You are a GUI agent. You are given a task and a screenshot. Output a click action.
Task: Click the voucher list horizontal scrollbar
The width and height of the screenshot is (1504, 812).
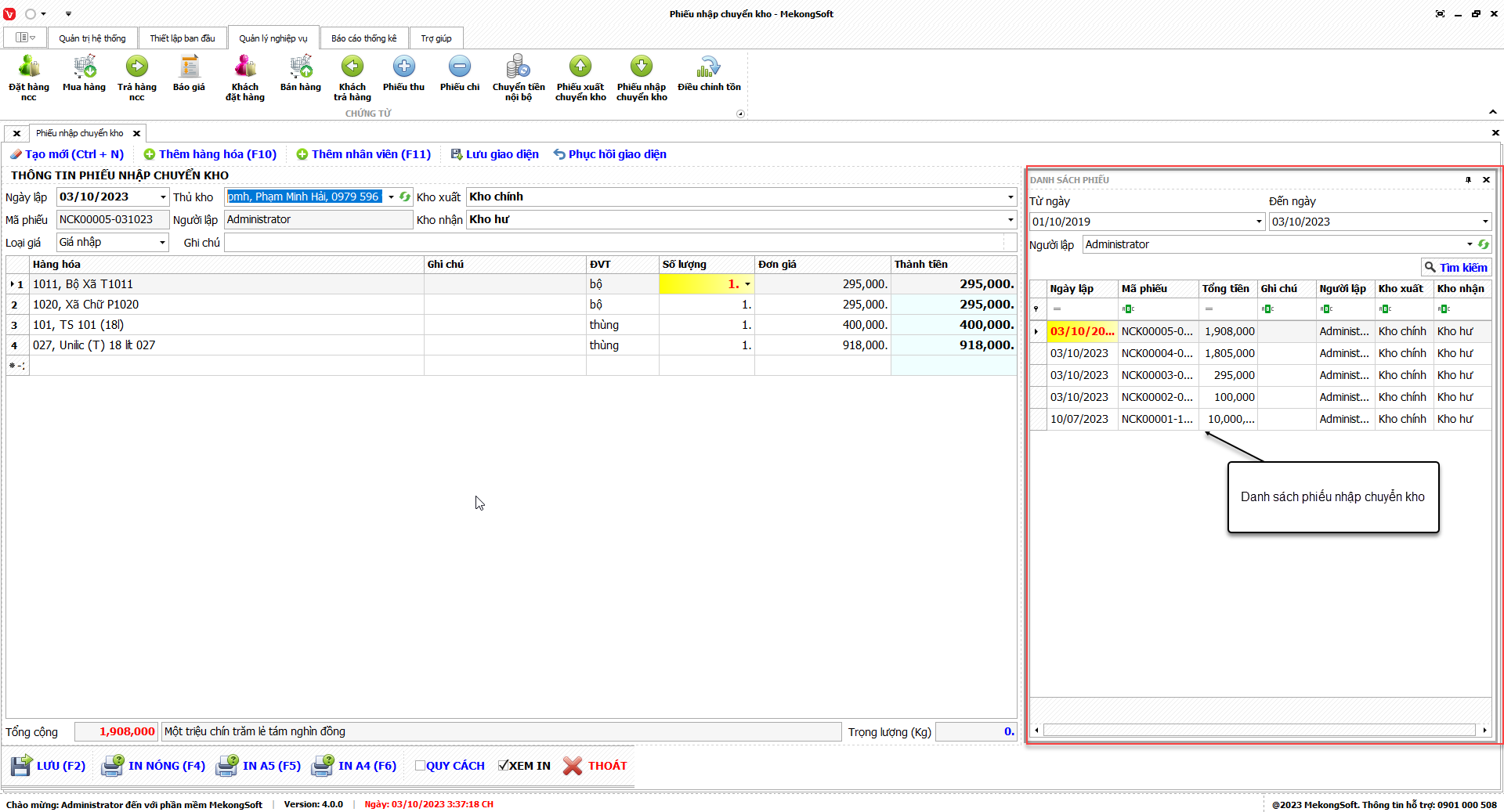[x=1259, y=730]
